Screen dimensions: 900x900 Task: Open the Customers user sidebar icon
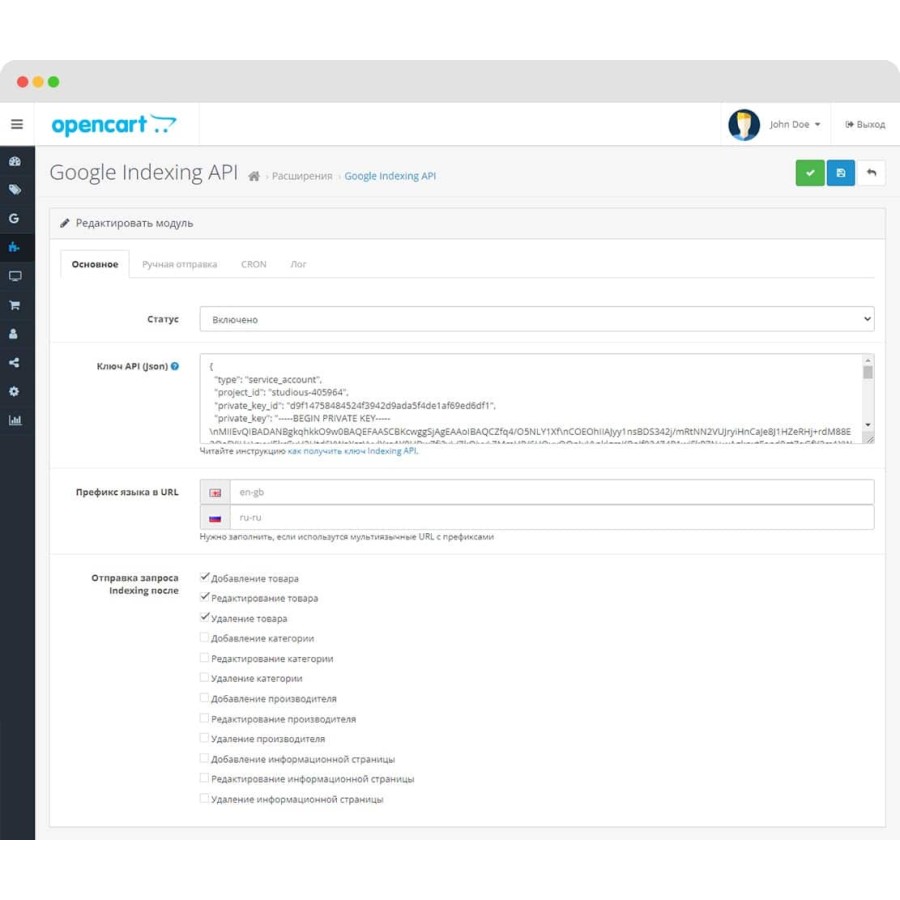tap(13, 334)
